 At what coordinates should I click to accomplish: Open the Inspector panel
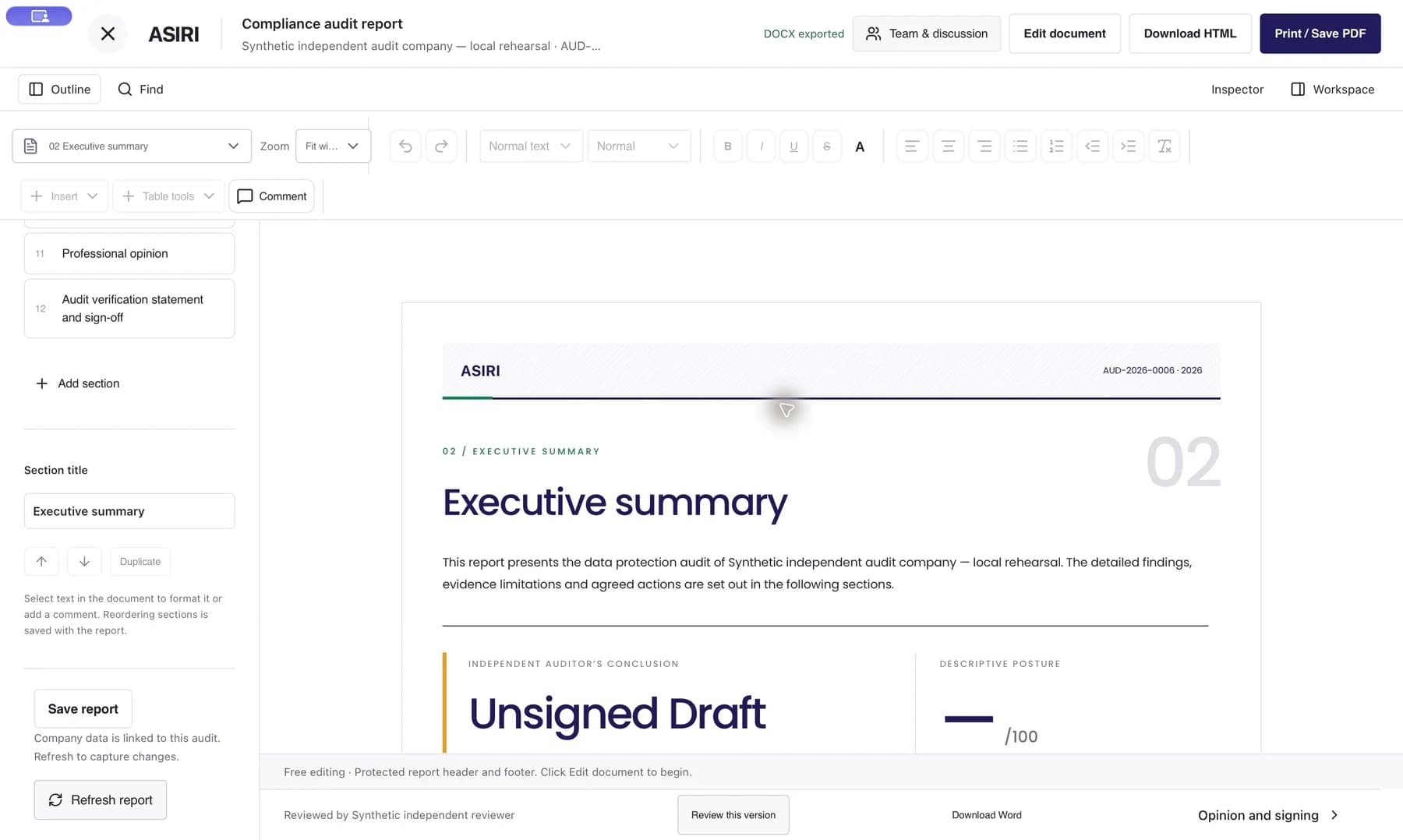point(1237,89)
